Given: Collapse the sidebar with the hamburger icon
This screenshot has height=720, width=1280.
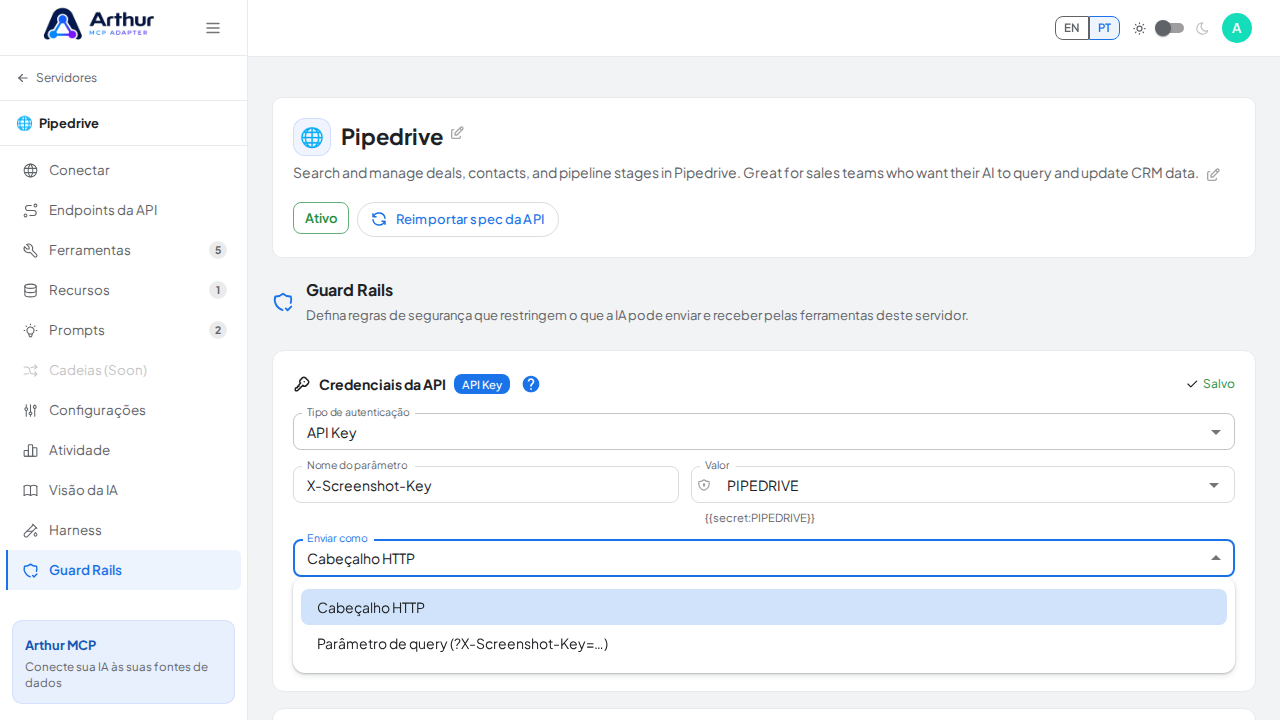Looking at the screenshot, I should [x=213, y=28].
